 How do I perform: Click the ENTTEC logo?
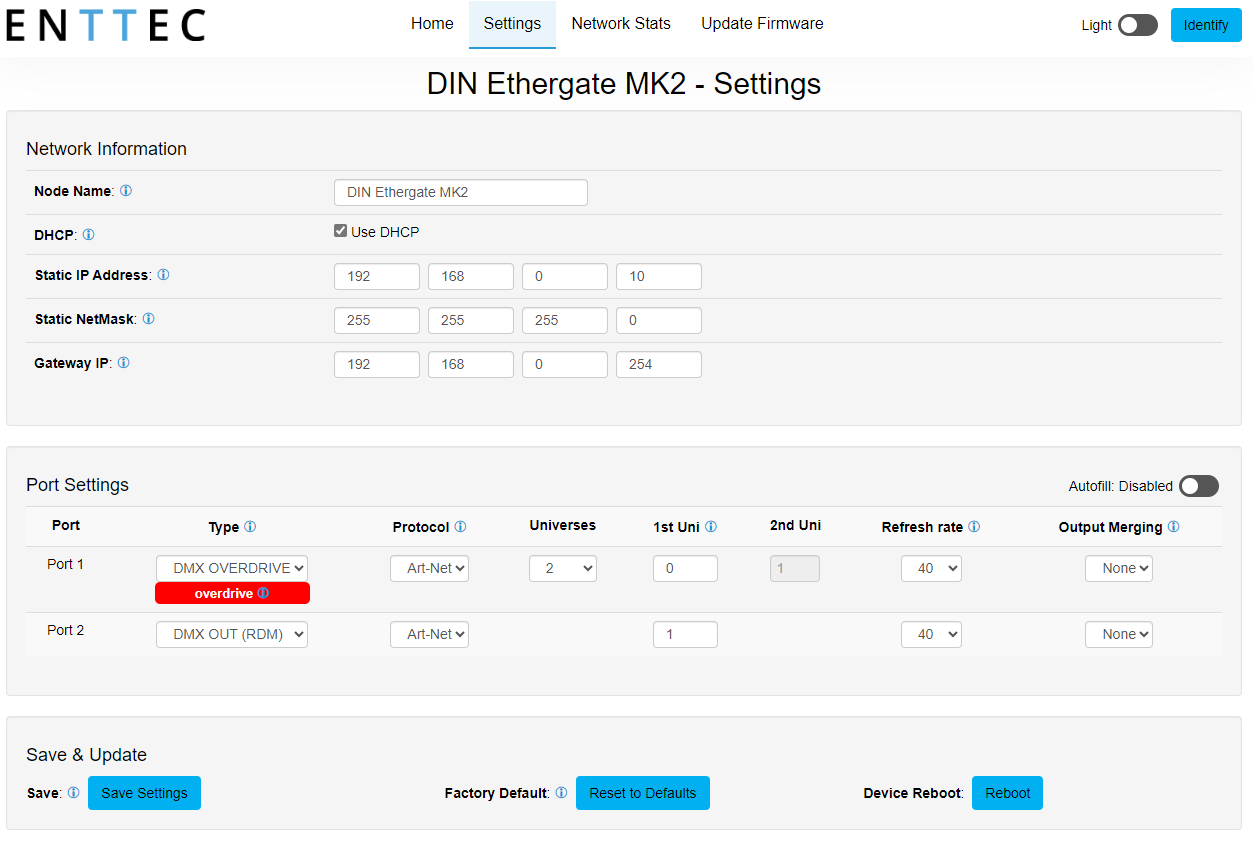point(105,25)
